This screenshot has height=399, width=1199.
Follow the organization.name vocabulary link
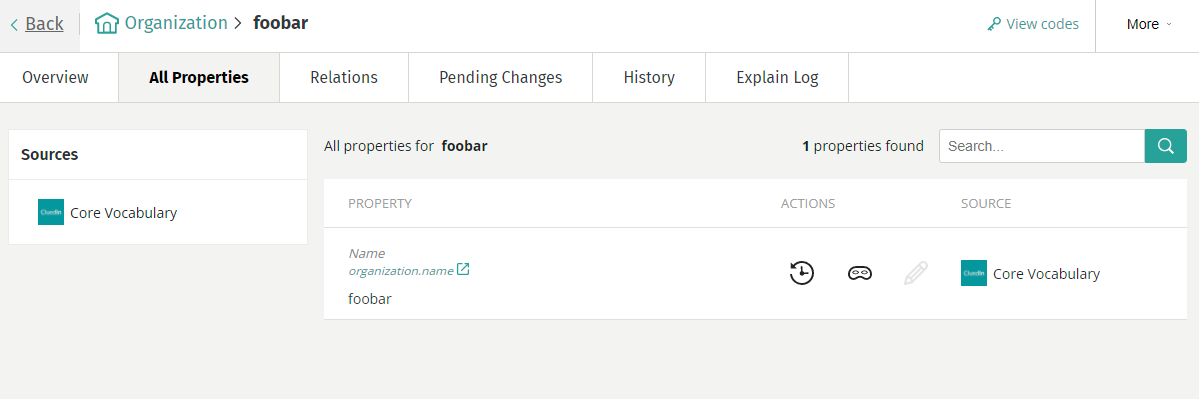[x=401, y=271]
